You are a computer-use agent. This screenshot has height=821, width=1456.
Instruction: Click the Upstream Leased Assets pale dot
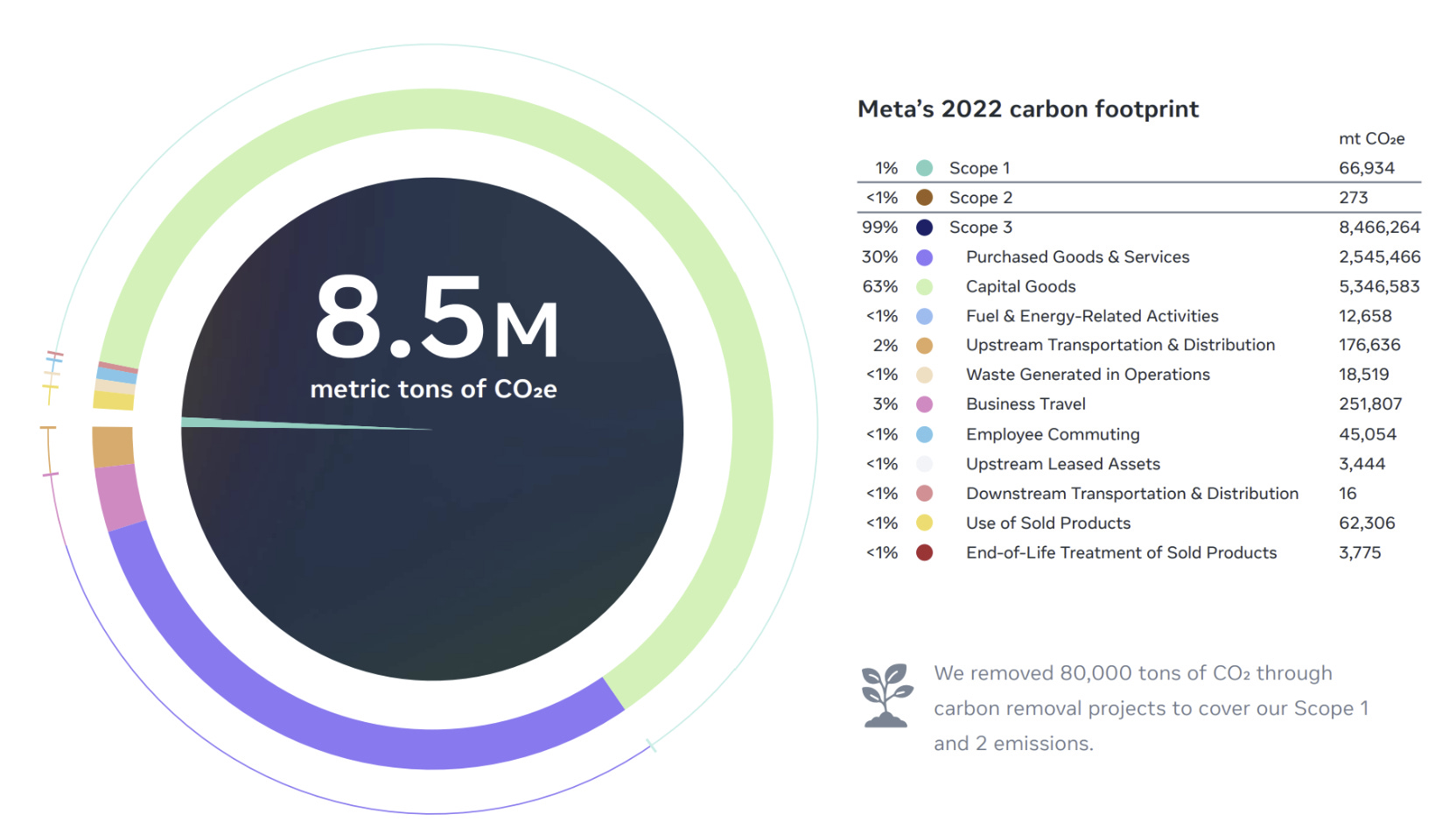(x=924, y=464)
